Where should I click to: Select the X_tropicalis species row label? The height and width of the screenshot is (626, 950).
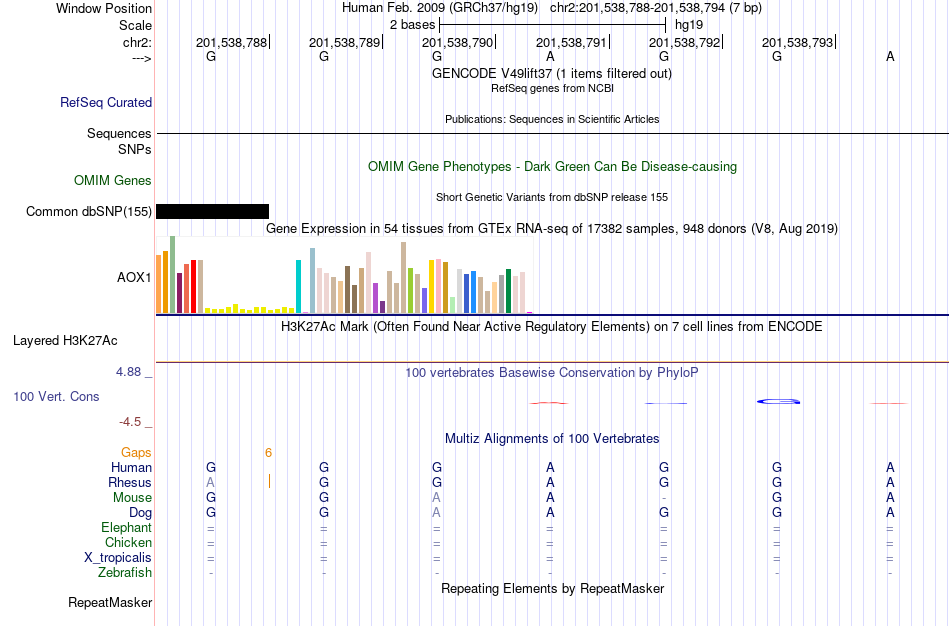(x=118, y=558)
